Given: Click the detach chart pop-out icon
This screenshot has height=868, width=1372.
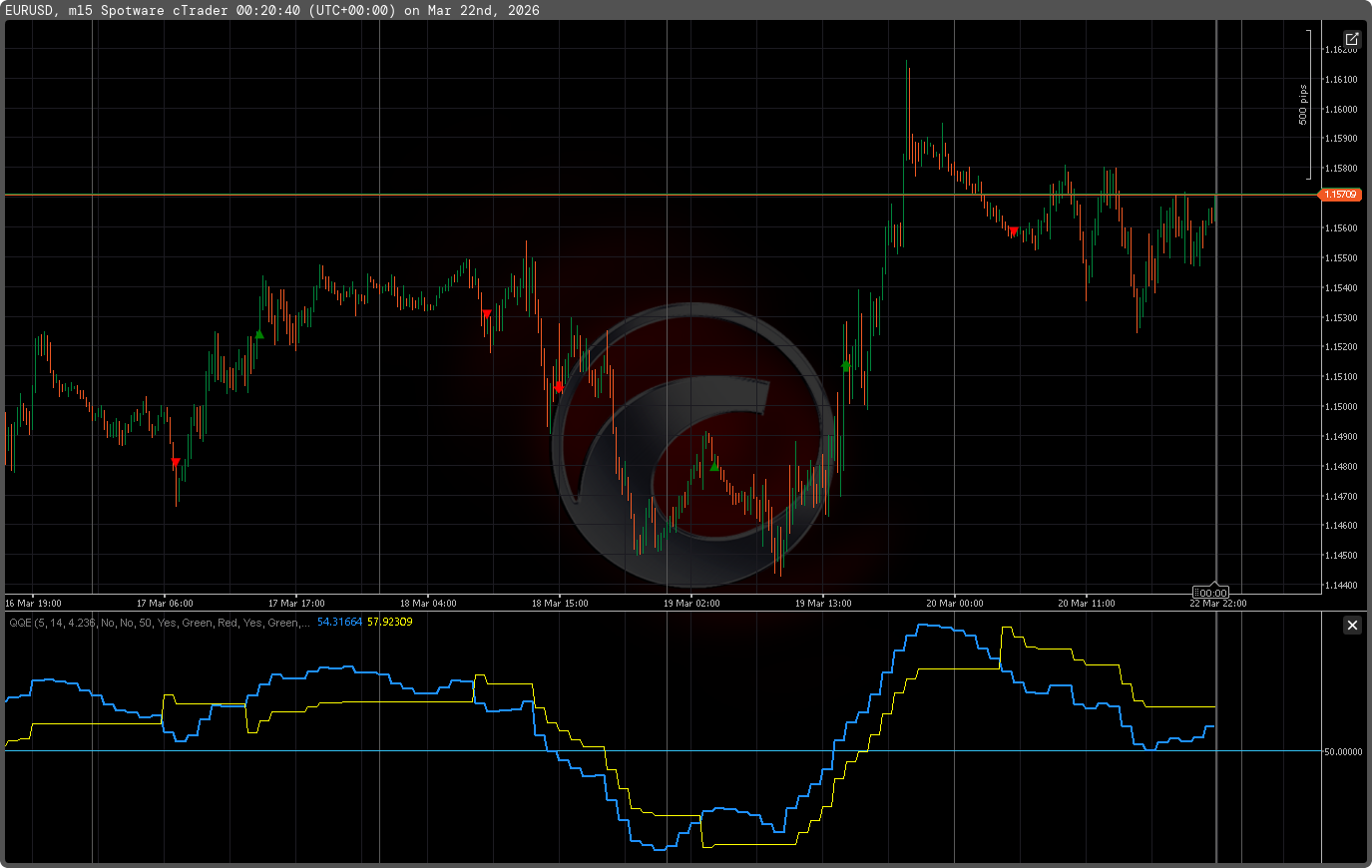Looking at the screenshot, I should coord(1351,40).
